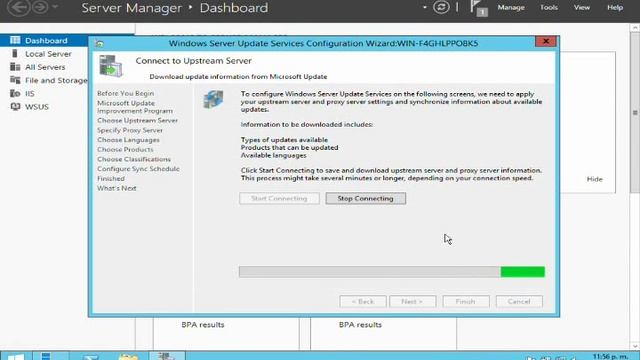Open the View menu
Screen dimensions: 640x360
582,7
